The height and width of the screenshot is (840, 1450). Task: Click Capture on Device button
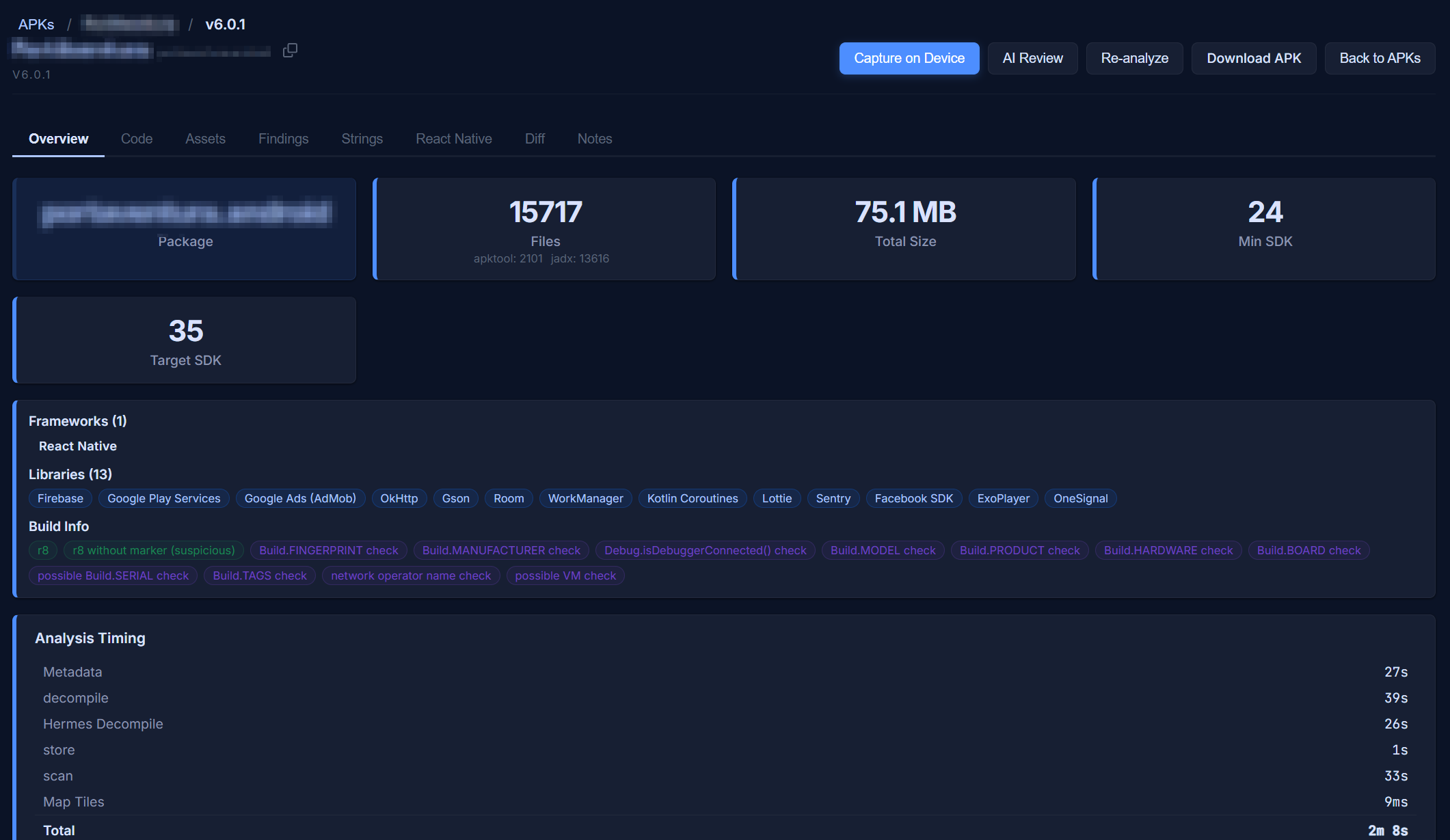pos(909,58)
